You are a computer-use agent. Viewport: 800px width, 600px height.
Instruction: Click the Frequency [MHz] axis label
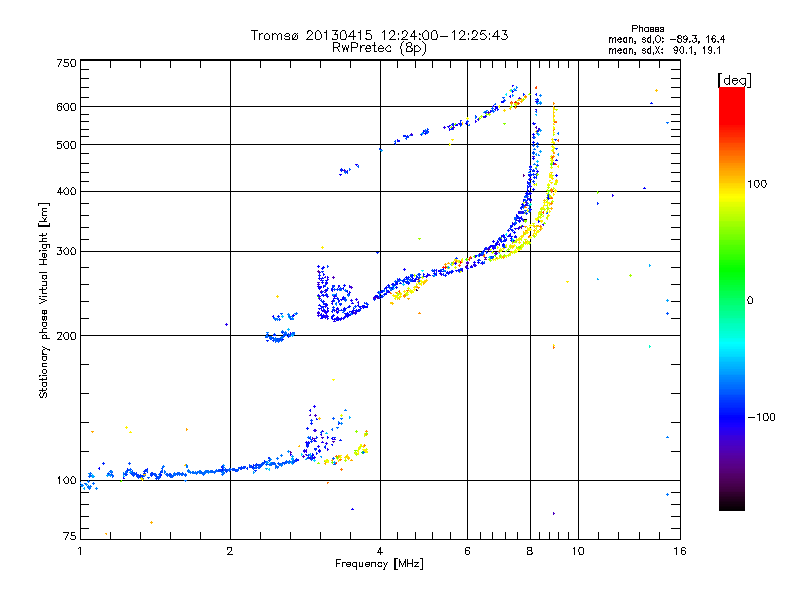(x=379, y=564)
